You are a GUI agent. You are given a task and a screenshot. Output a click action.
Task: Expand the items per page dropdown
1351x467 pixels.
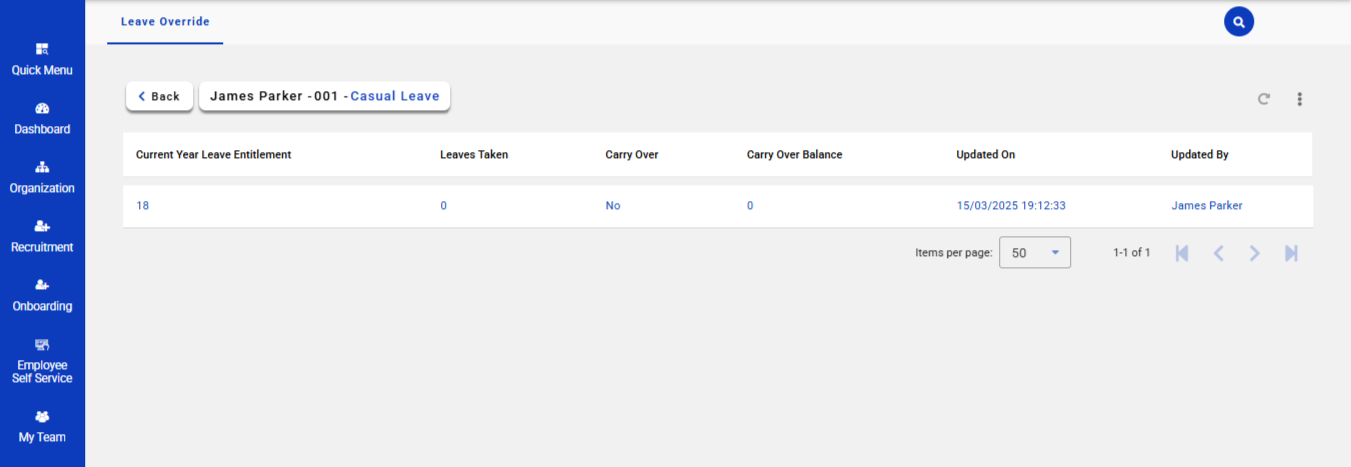[1034, 253]
